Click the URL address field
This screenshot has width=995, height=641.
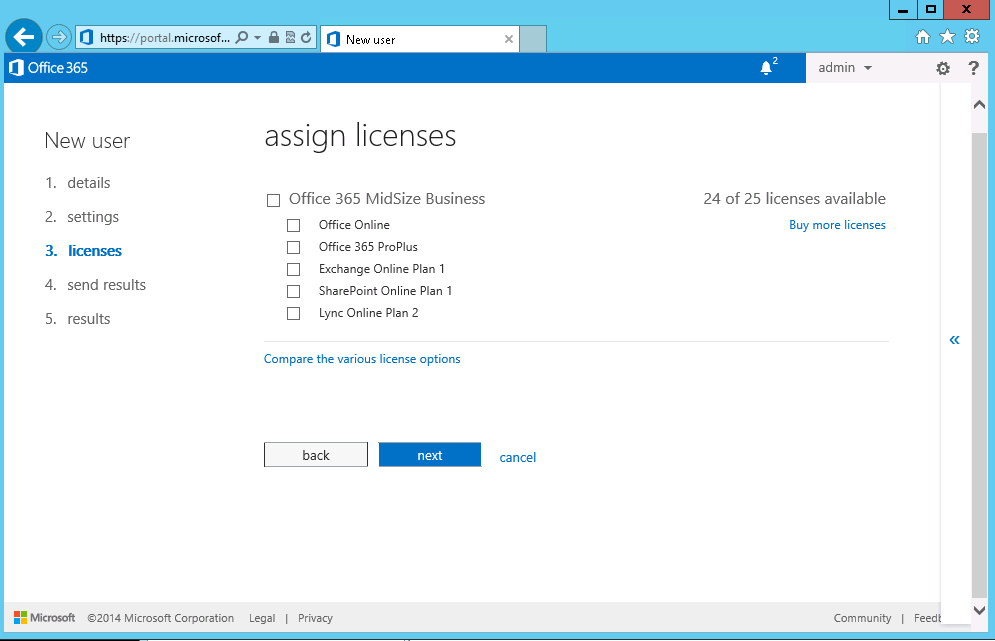tap(164, 37)
